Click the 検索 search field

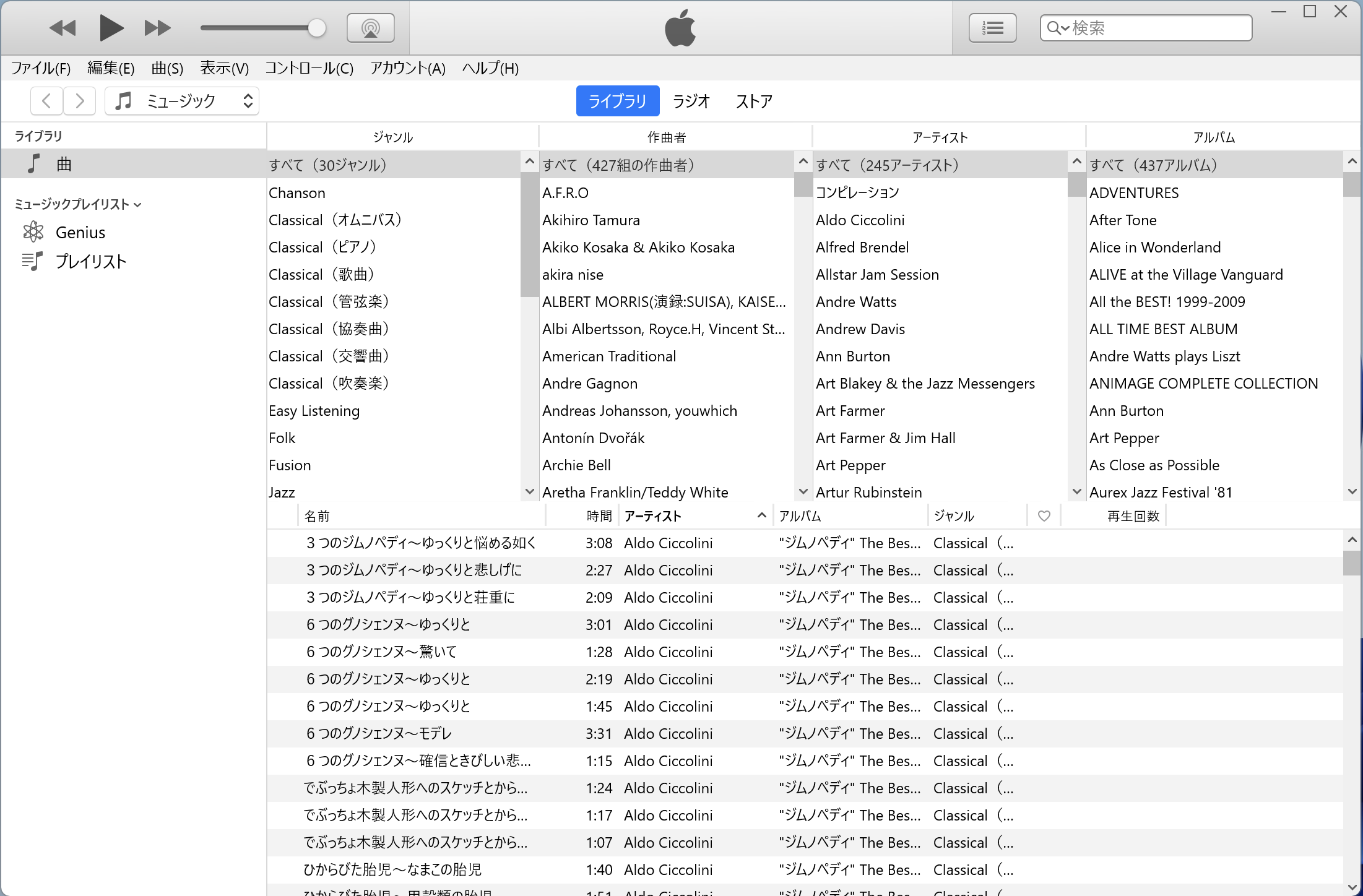click(1157, 28)
